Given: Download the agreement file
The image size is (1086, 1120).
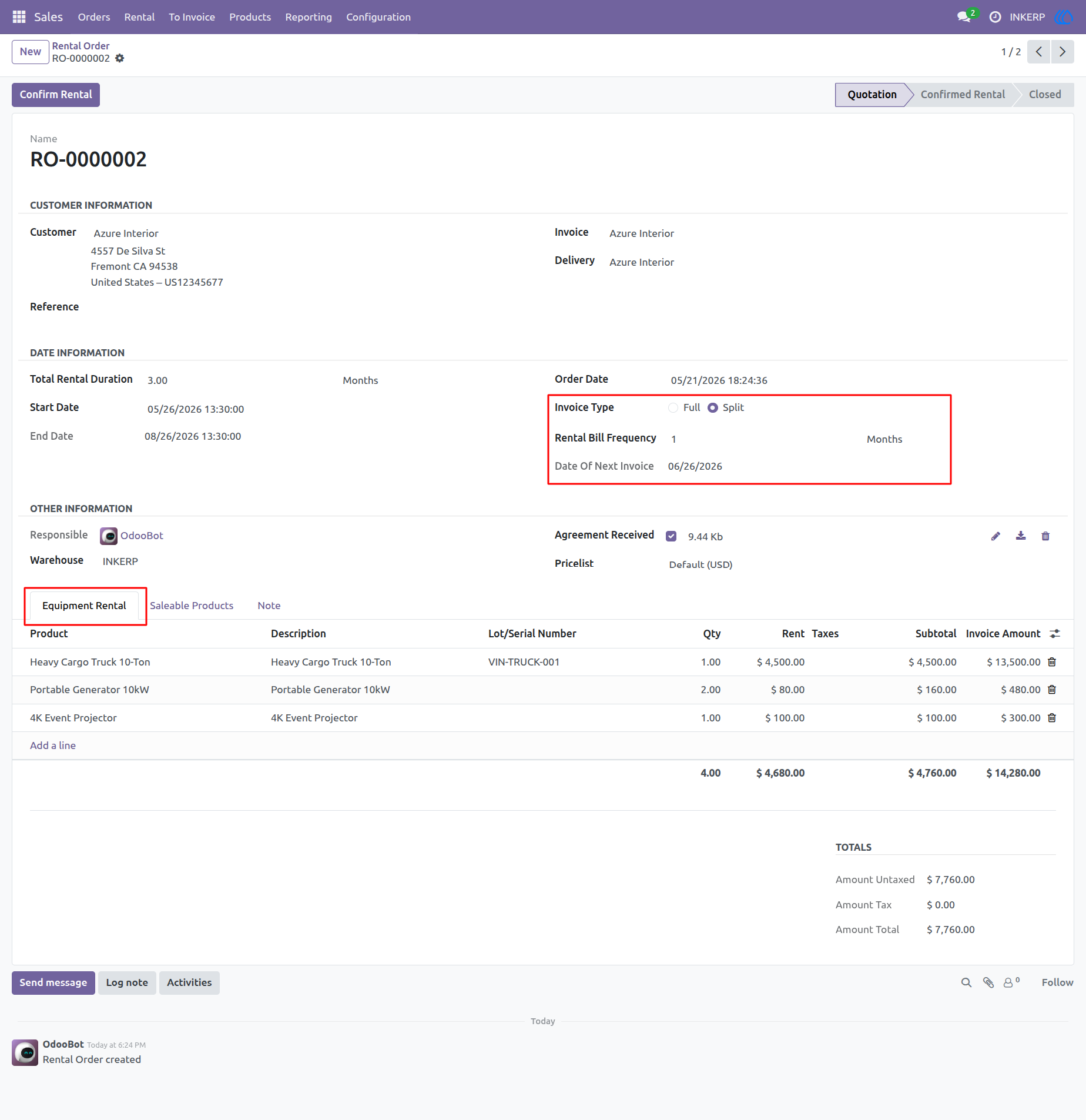Looking at the screenshot, I should pyautogui.click(x=1021, y=536).
